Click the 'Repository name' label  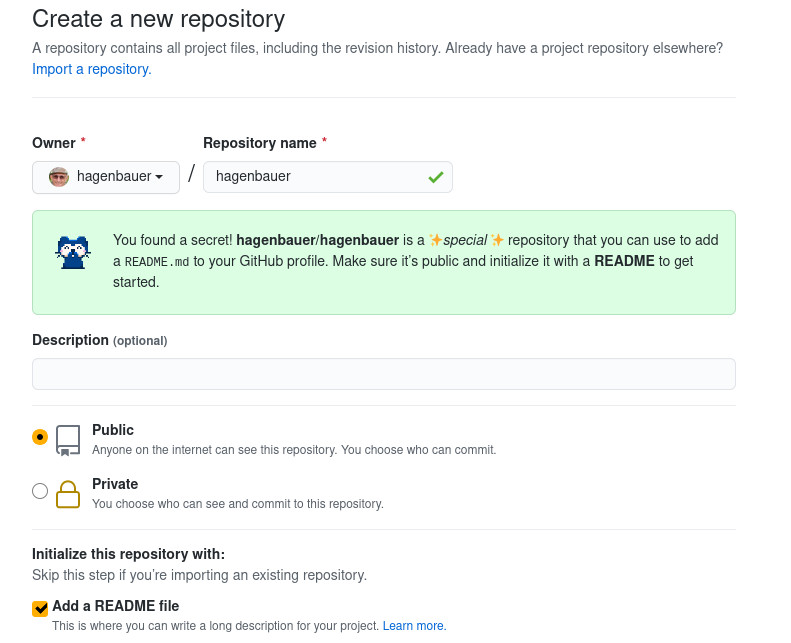[x=260, y=143]
